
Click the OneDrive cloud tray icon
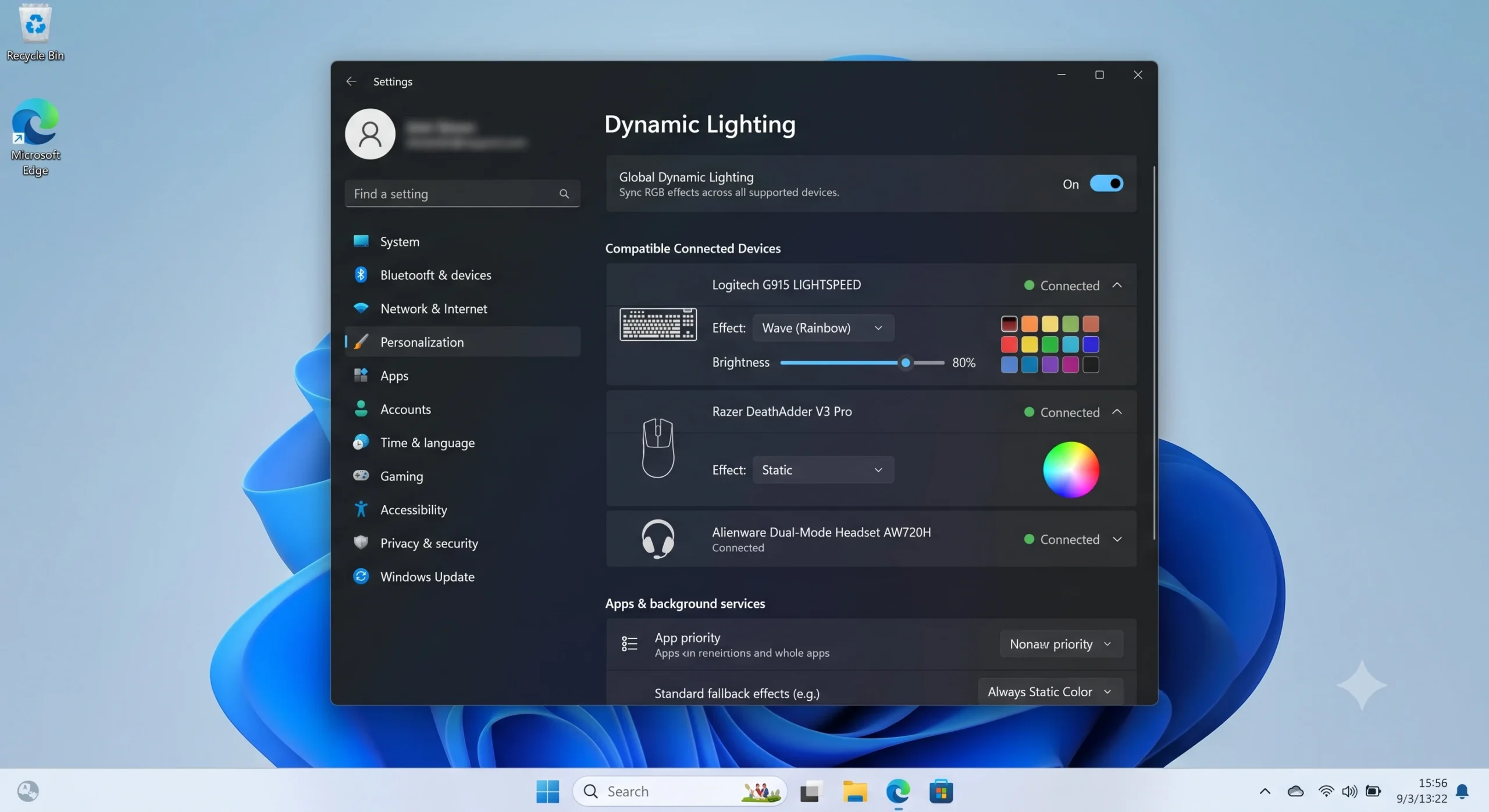[x=1295, y=791]
